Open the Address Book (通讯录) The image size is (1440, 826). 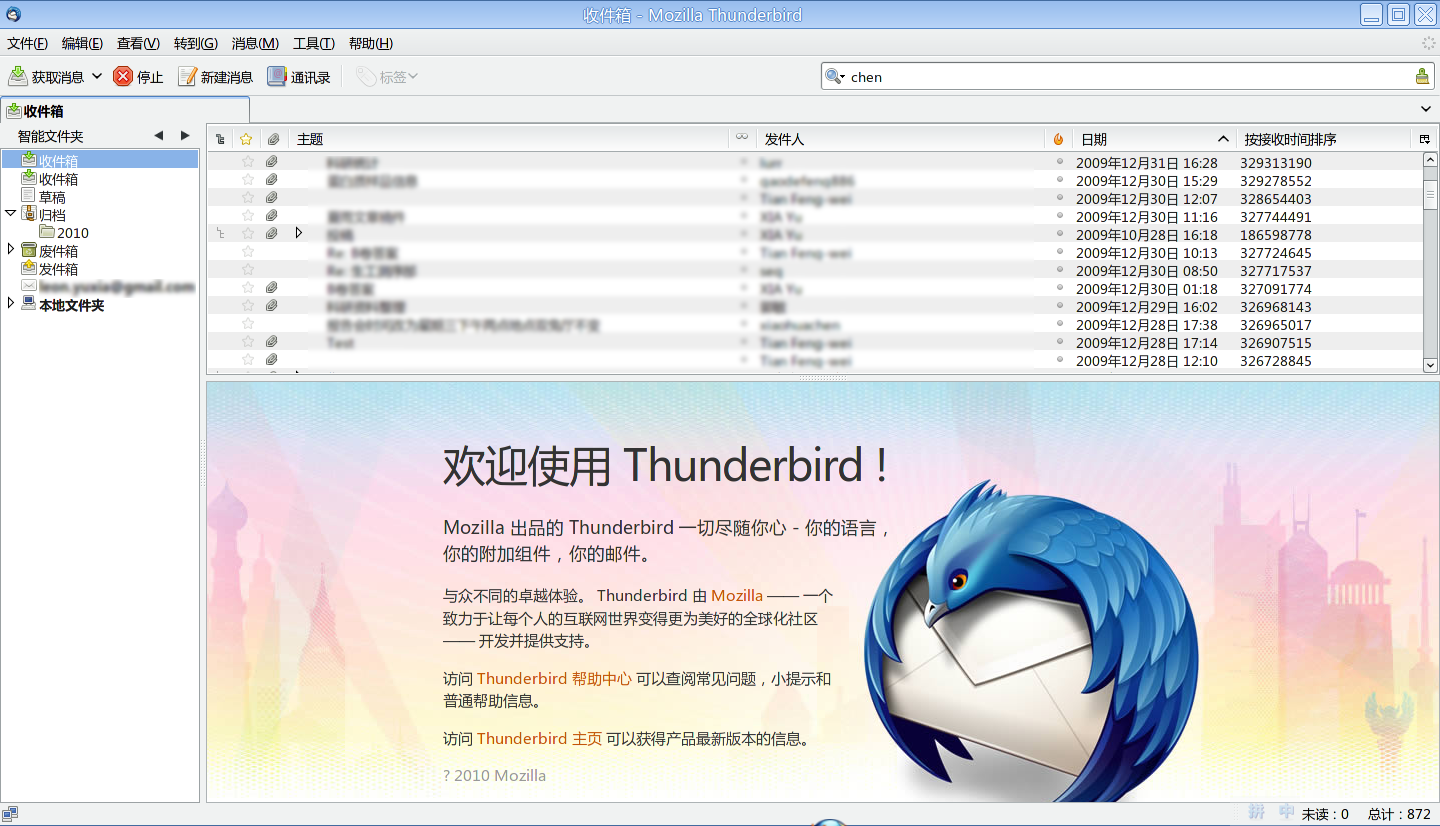coord(298,76)
